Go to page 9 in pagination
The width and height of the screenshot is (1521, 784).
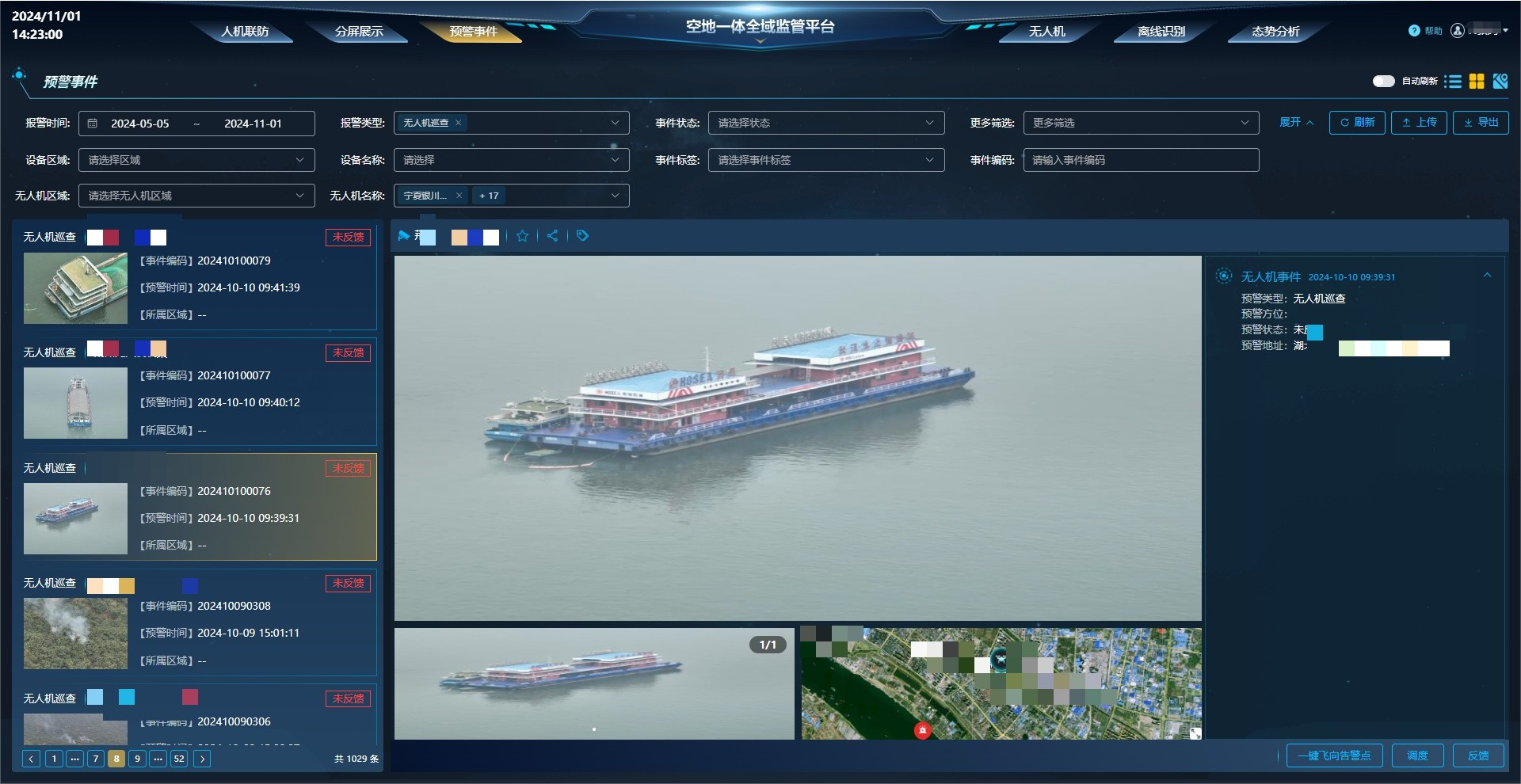click(137, 759)
